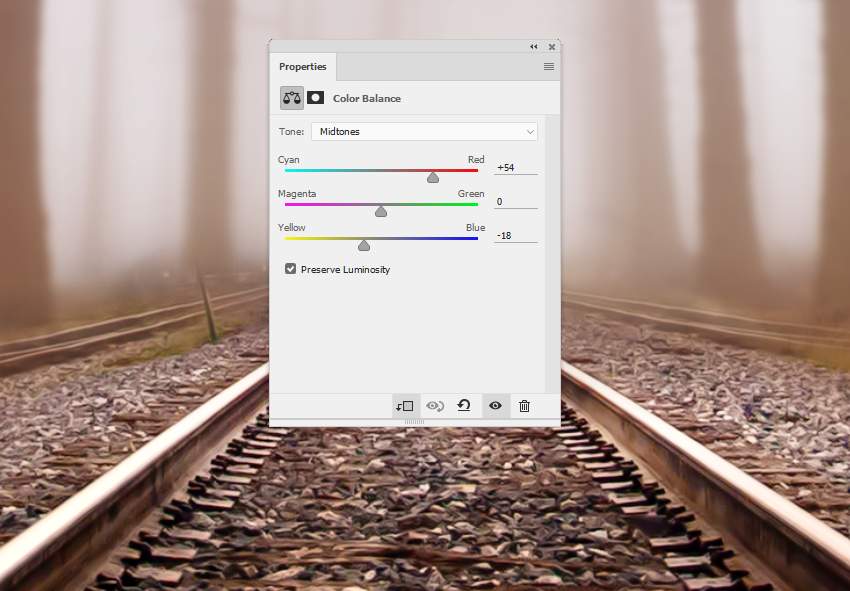Collapse the panel with the double-arrow icon
Screen dimensions: 850x591
pos(534,46)
